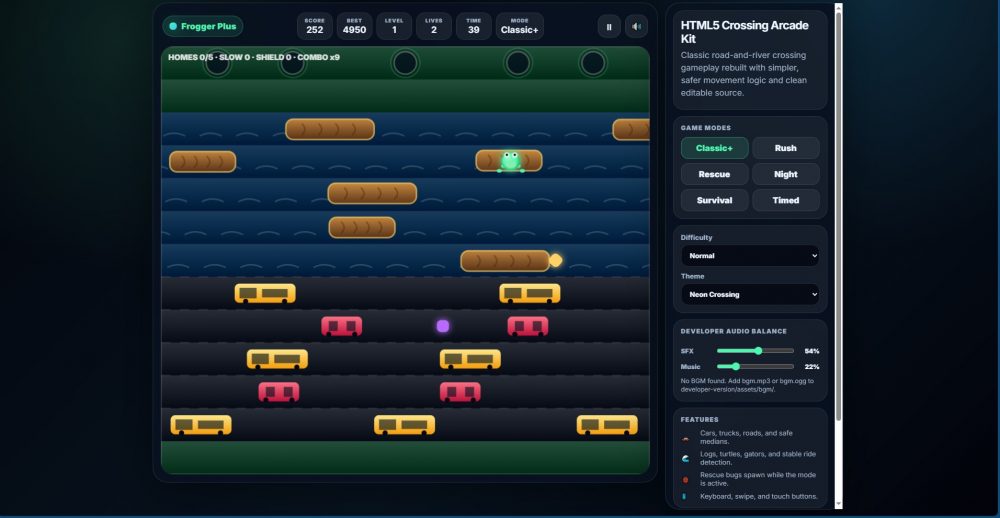The height and width of the screenshot is (518, 1000).
Task: Click the SFX 54% value
Action: pyautogui.click(x=812, y=351)
